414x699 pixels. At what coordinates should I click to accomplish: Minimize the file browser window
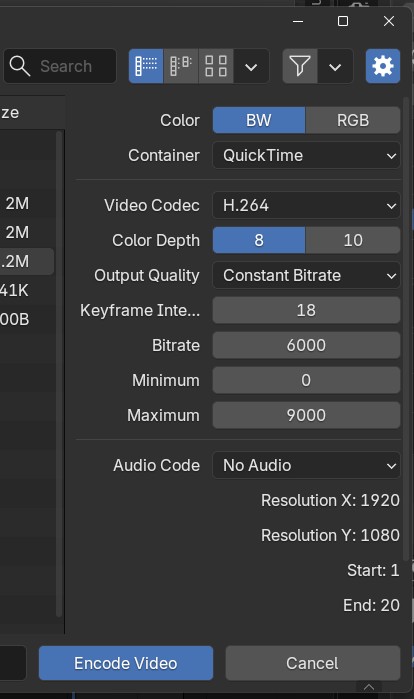tap(298, 21)
